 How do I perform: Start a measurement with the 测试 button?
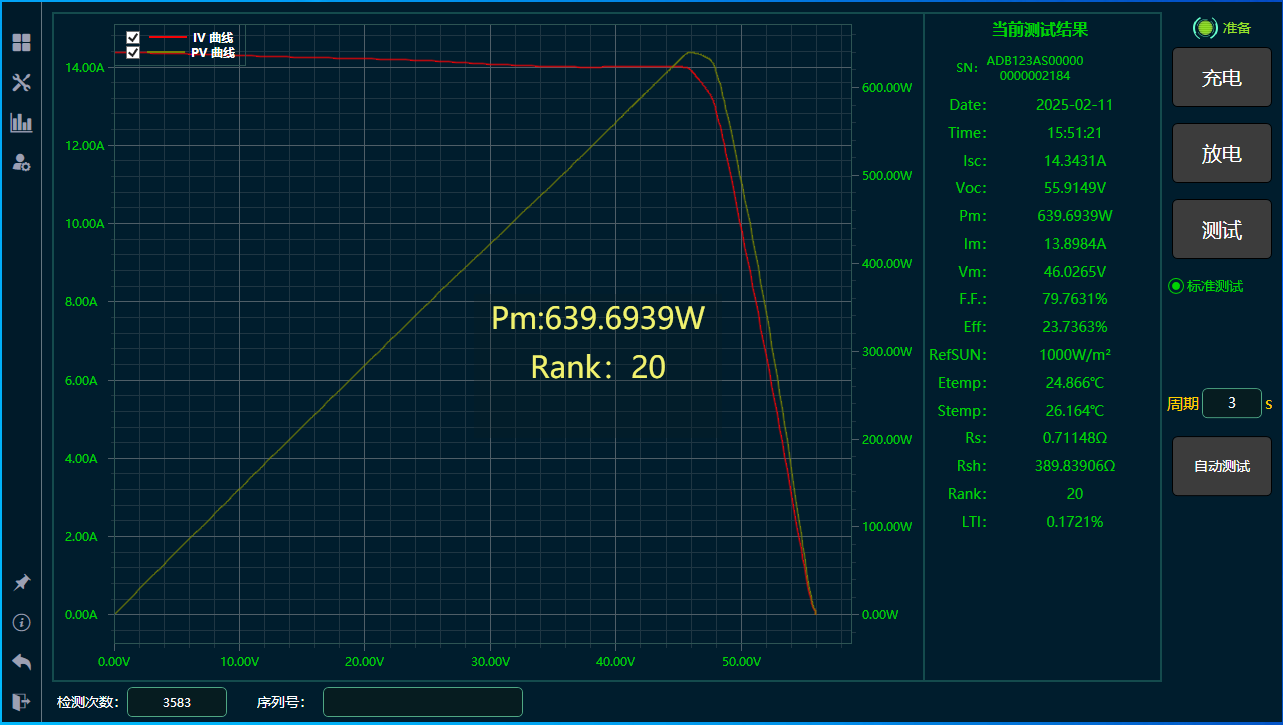click(1221, 230)
